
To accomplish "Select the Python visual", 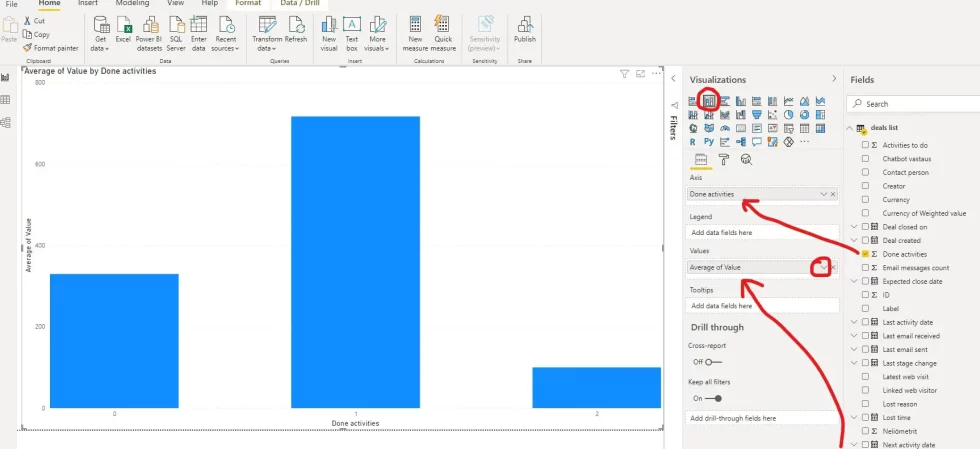I will click(709, 141).
